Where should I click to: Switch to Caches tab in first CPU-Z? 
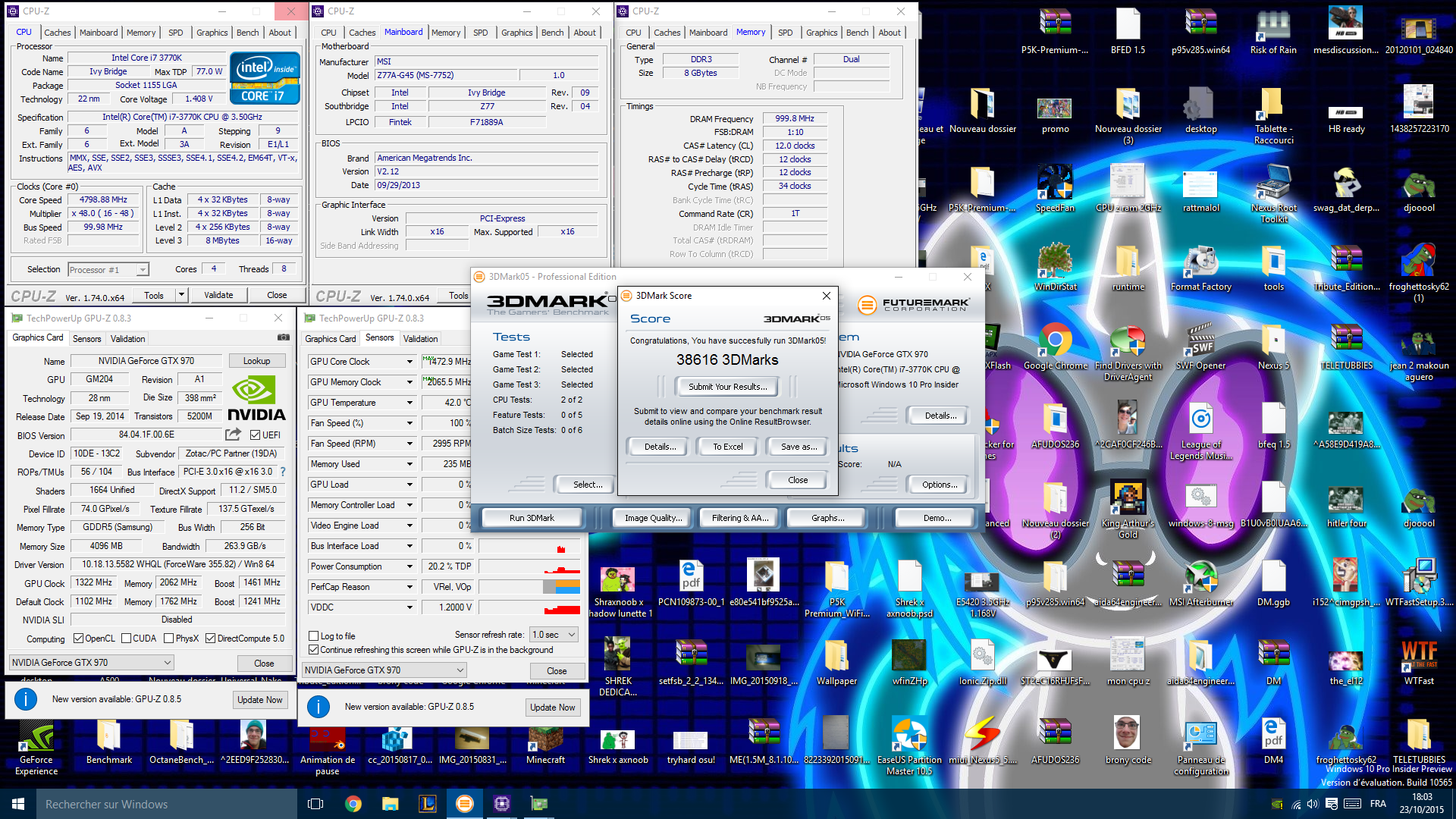pyautogui.click(x=57, y=33)
